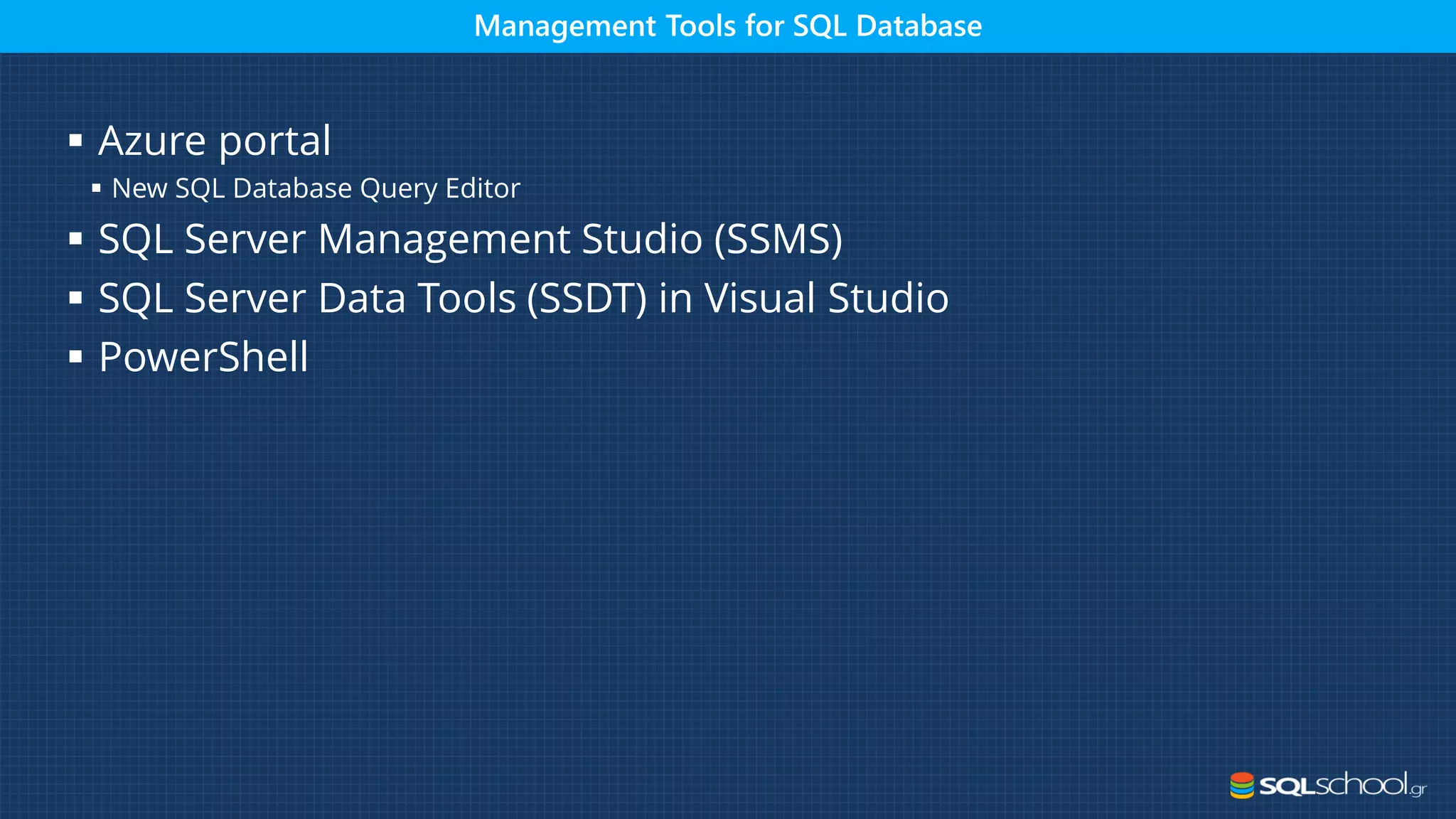Click the words Visual Studio

click(x=826, y=298)
